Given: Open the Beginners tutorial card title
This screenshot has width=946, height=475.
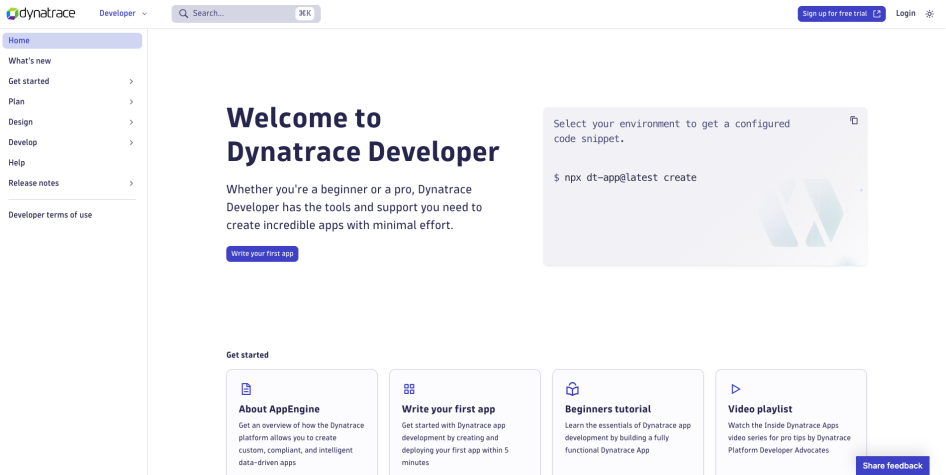Looking at the screenshot, I should coord(608,409).
